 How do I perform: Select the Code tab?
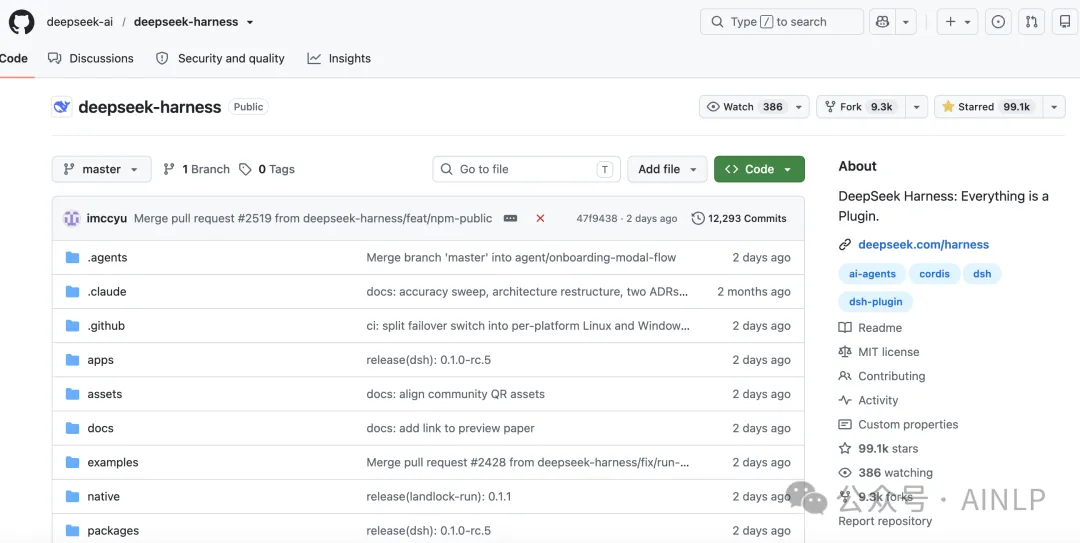point(14,59)
